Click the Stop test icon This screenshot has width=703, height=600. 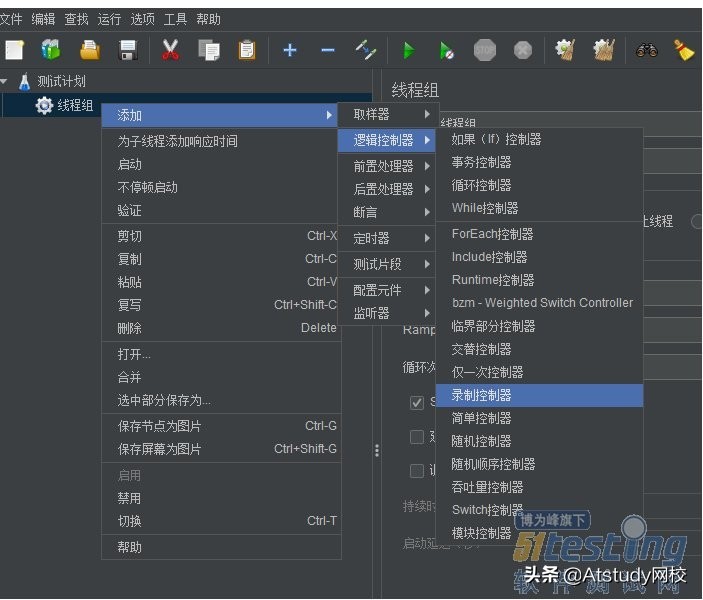(x=485, y=50)
